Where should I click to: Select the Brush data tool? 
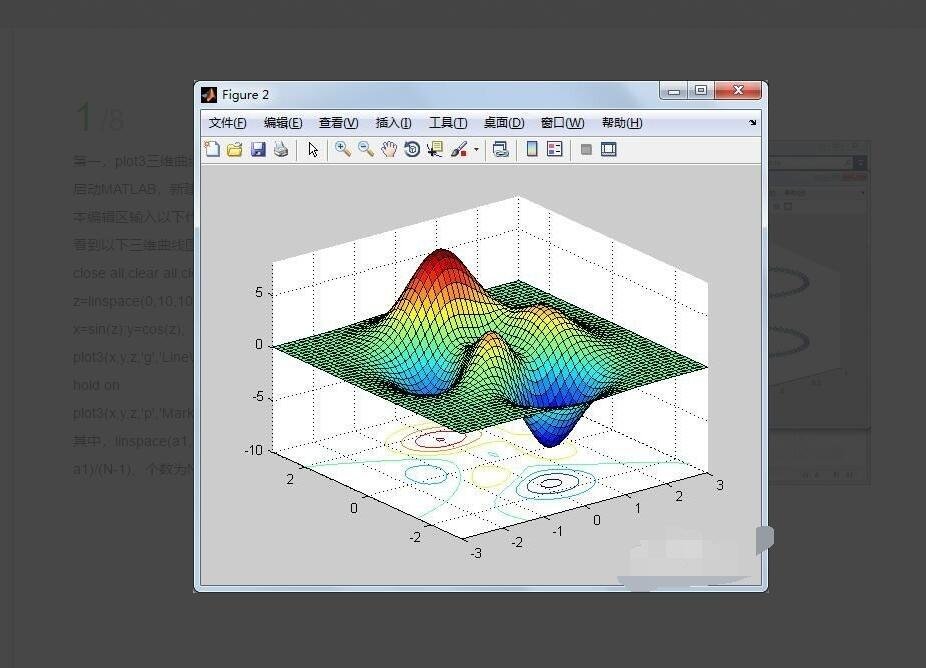tap(458, 149)
